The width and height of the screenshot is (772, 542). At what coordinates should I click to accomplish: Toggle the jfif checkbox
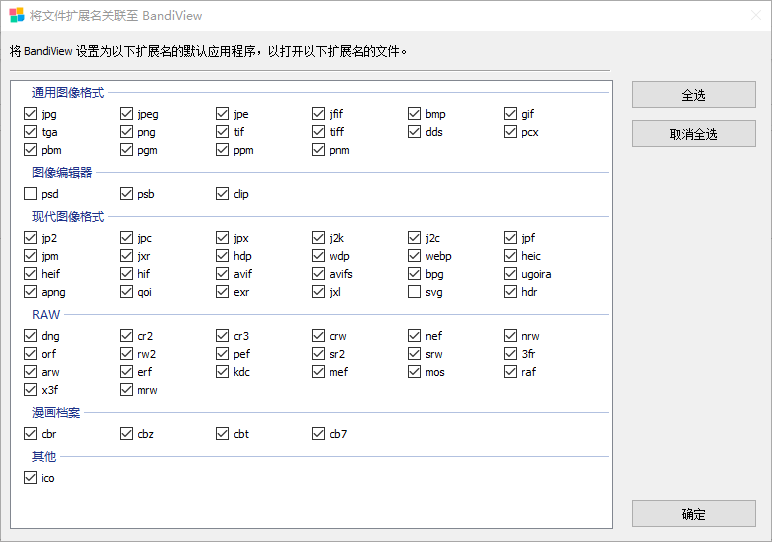319,114
